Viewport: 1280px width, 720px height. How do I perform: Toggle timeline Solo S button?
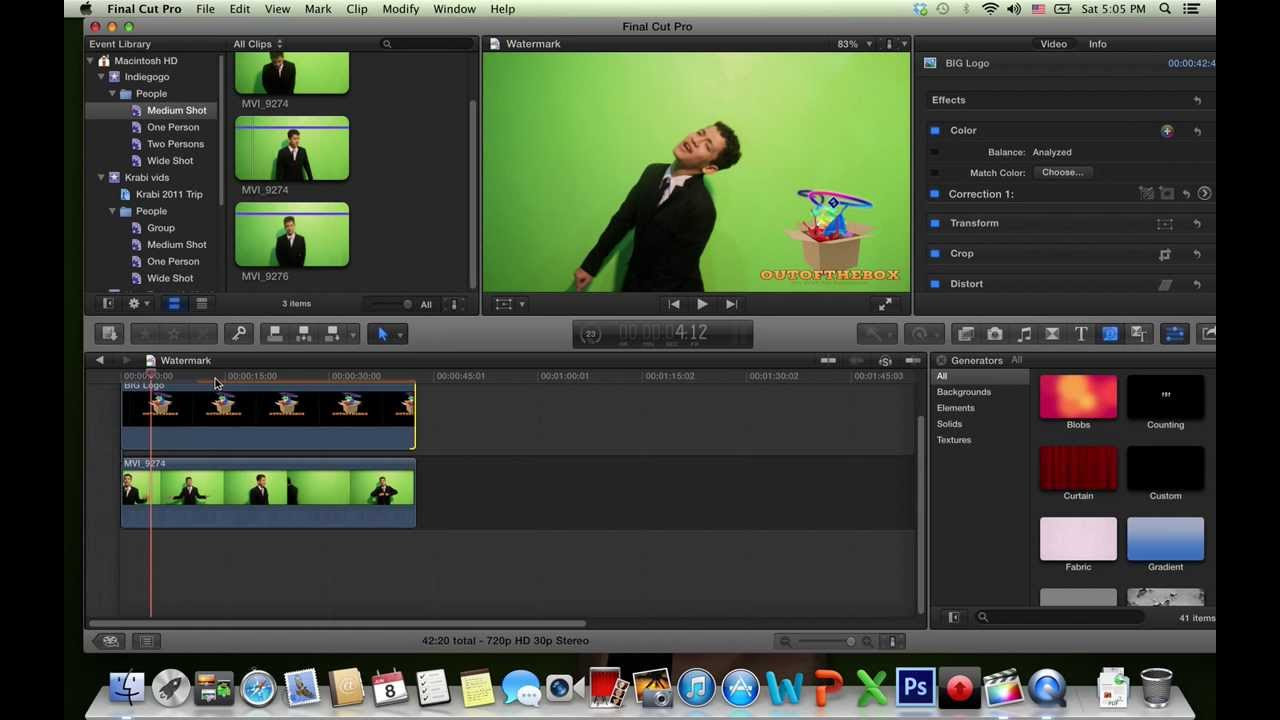[885, 360]
